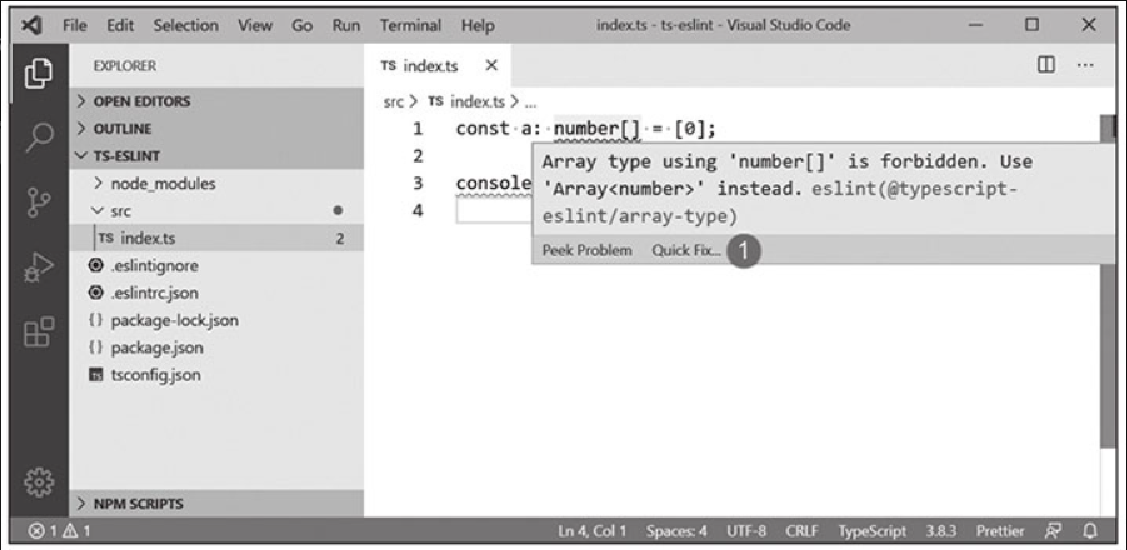
Task: Open the View menu
Action: [x=255, y=26]
